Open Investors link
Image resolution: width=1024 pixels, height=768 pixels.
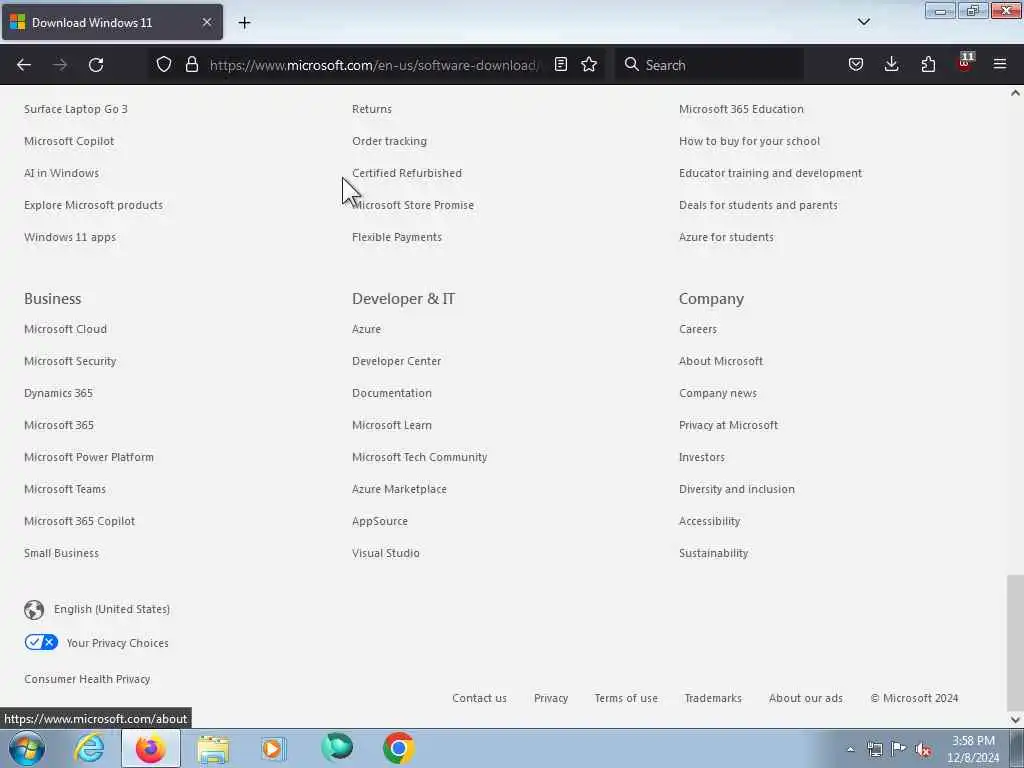(701, 457)
